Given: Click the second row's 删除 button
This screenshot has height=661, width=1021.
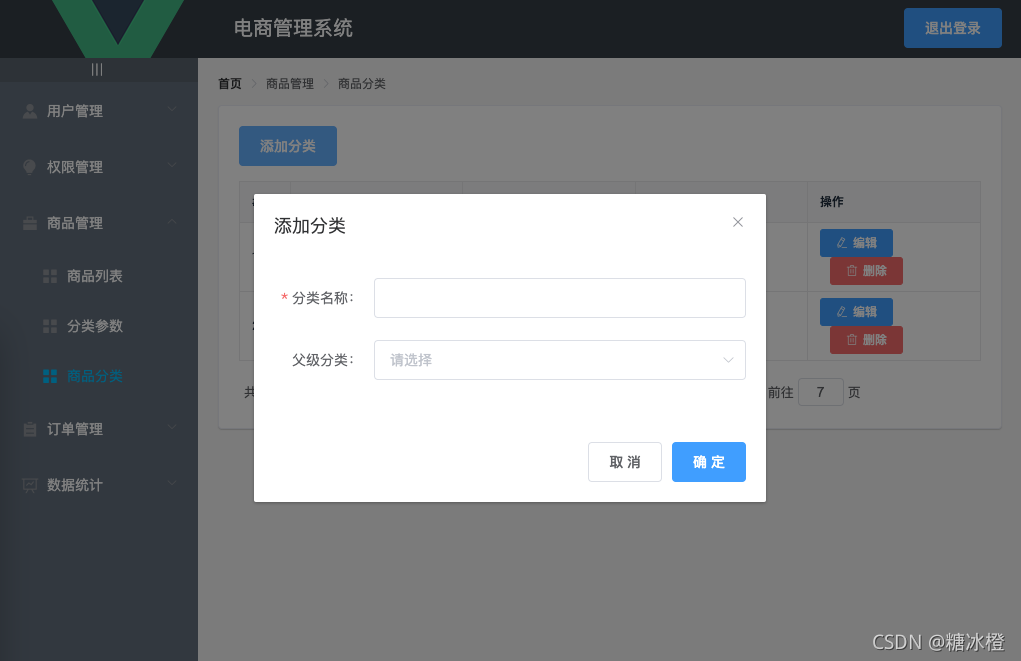Looking at the screenshot, I should (x=866, y=340).
